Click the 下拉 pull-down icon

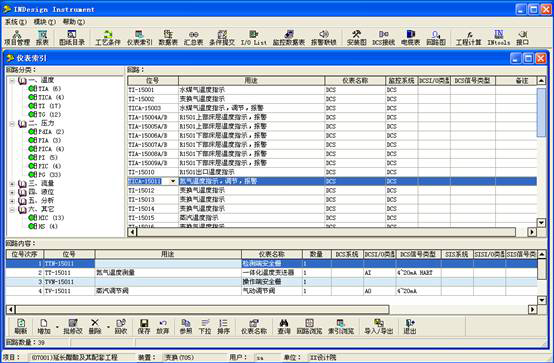(205, 326)
